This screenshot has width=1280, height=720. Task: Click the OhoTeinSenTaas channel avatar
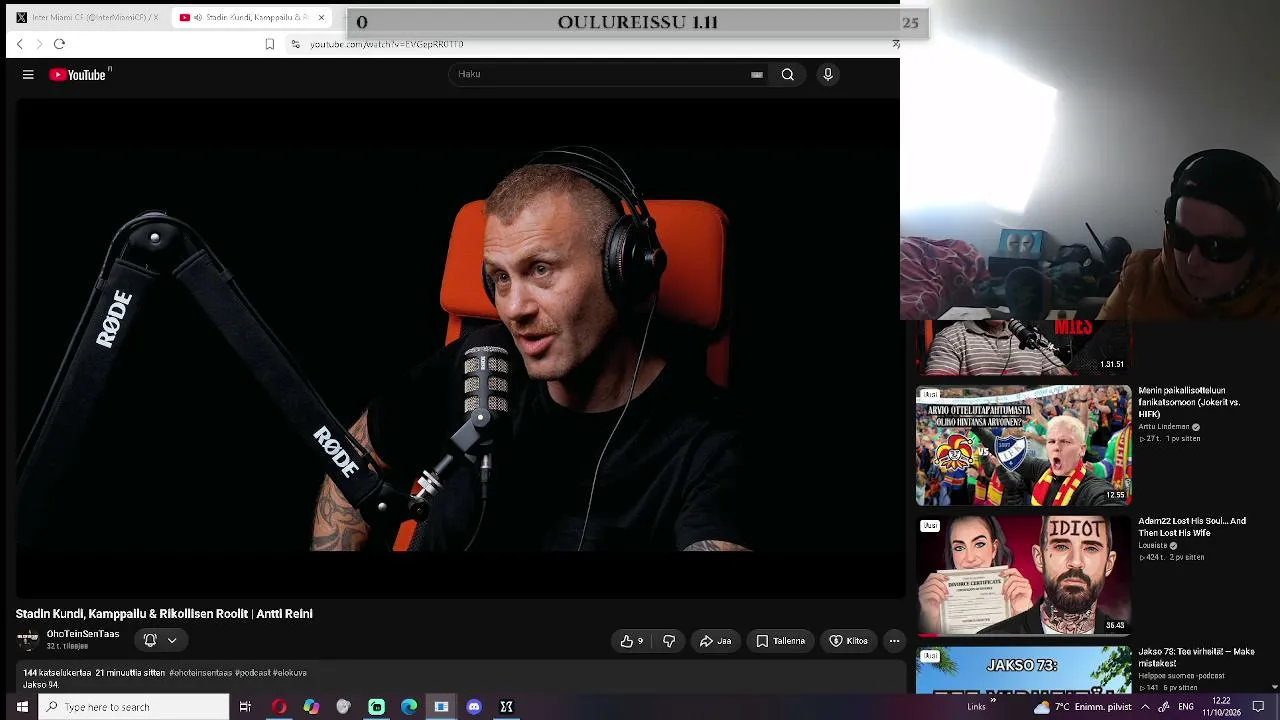pyautogui.click(x=28, y=639)
